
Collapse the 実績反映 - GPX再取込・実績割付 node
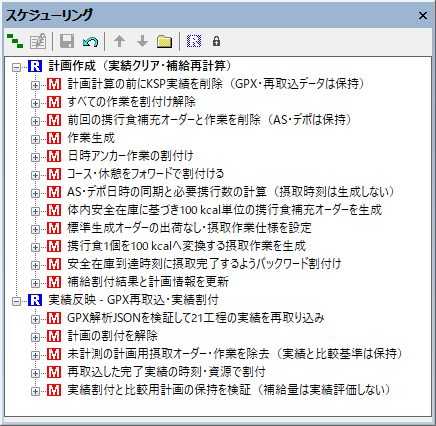point(16,301)
